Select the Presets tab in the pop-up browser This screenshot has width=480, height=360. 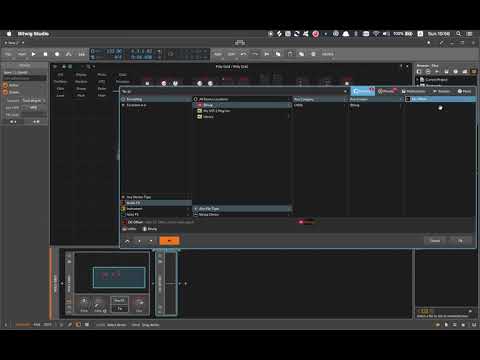click(387, 91)
